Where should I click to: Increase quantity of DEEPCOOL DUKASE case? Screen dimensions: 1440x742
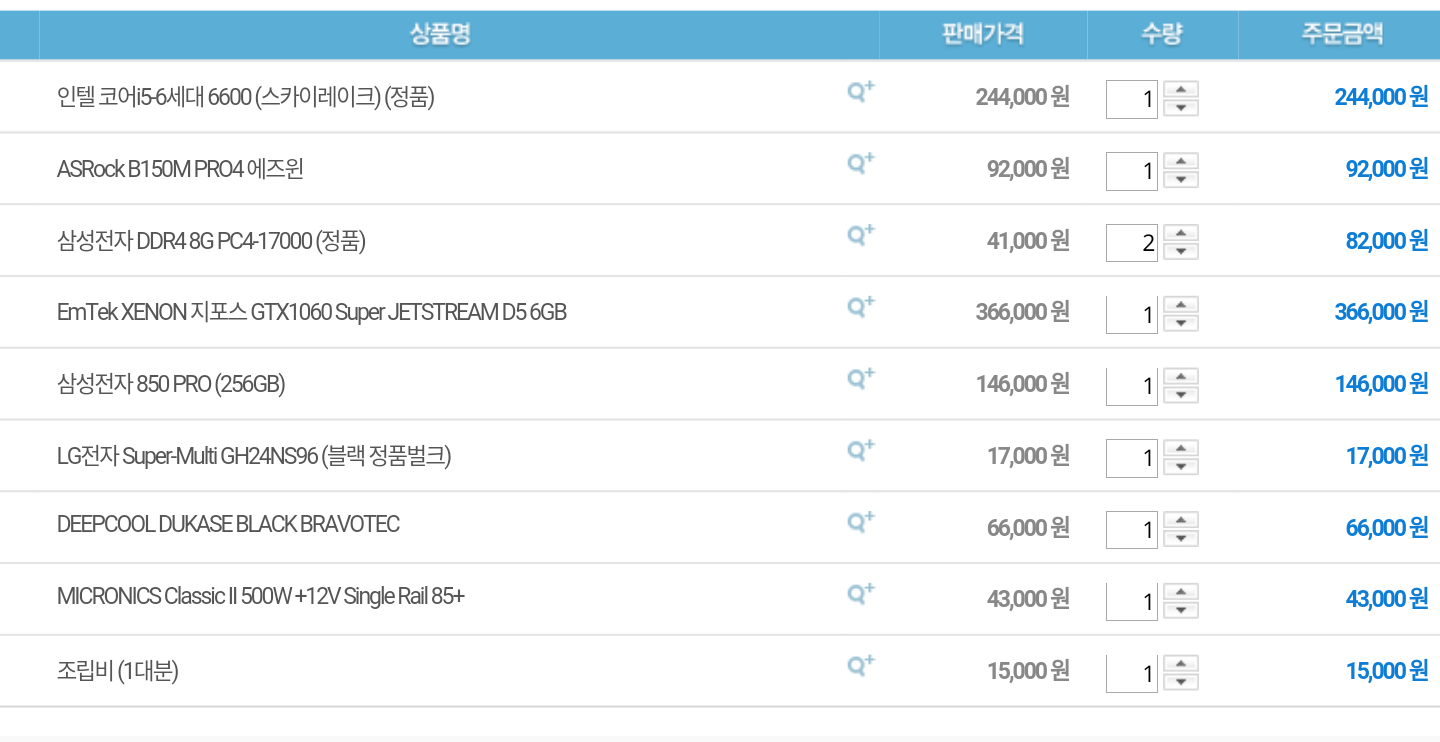point(1181,520)
